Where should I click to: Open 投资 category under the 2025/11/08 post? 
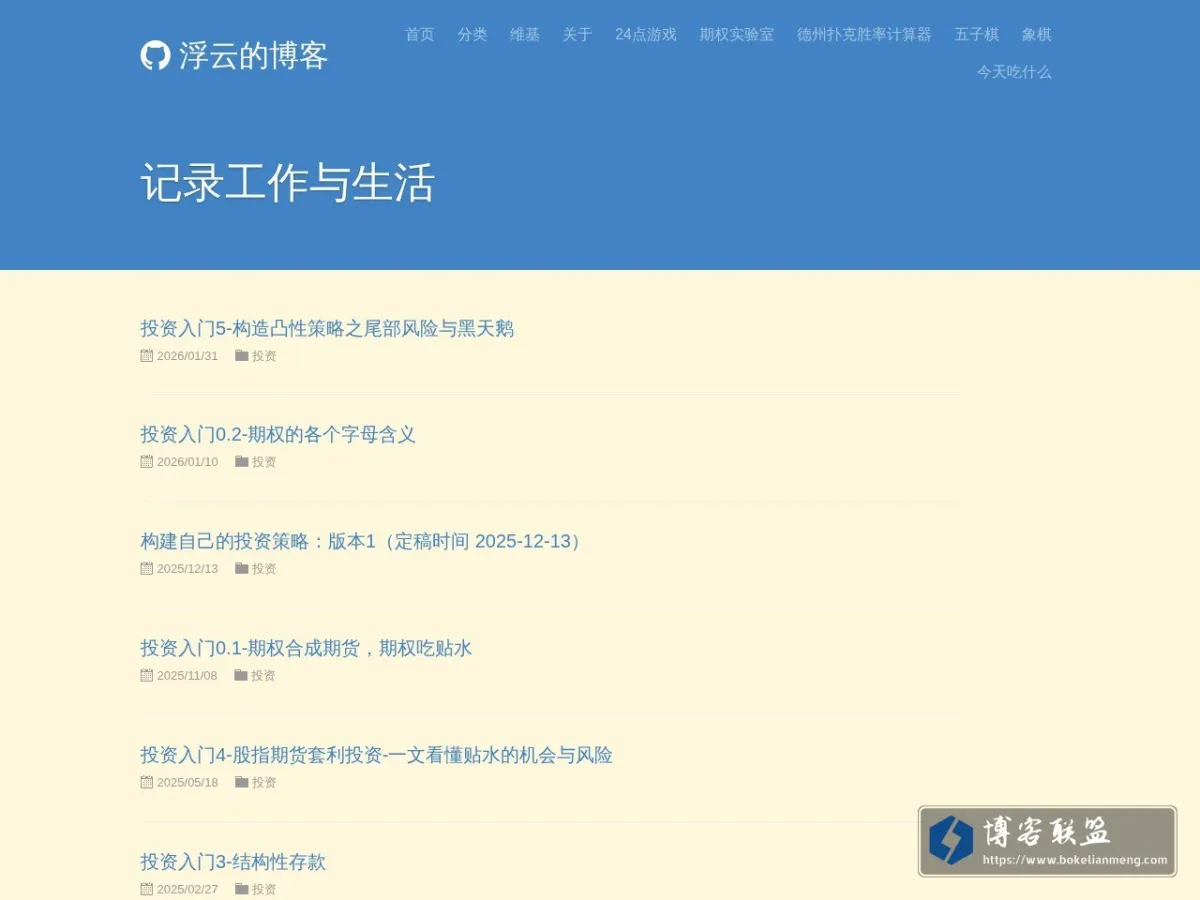point(263,676)
